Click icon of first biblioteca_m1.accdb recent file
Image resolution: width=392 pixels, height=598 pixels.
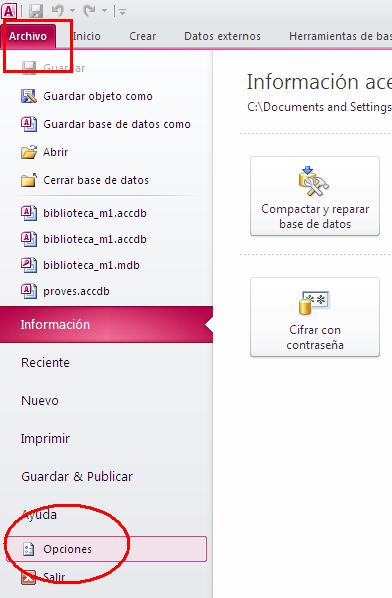29,213
